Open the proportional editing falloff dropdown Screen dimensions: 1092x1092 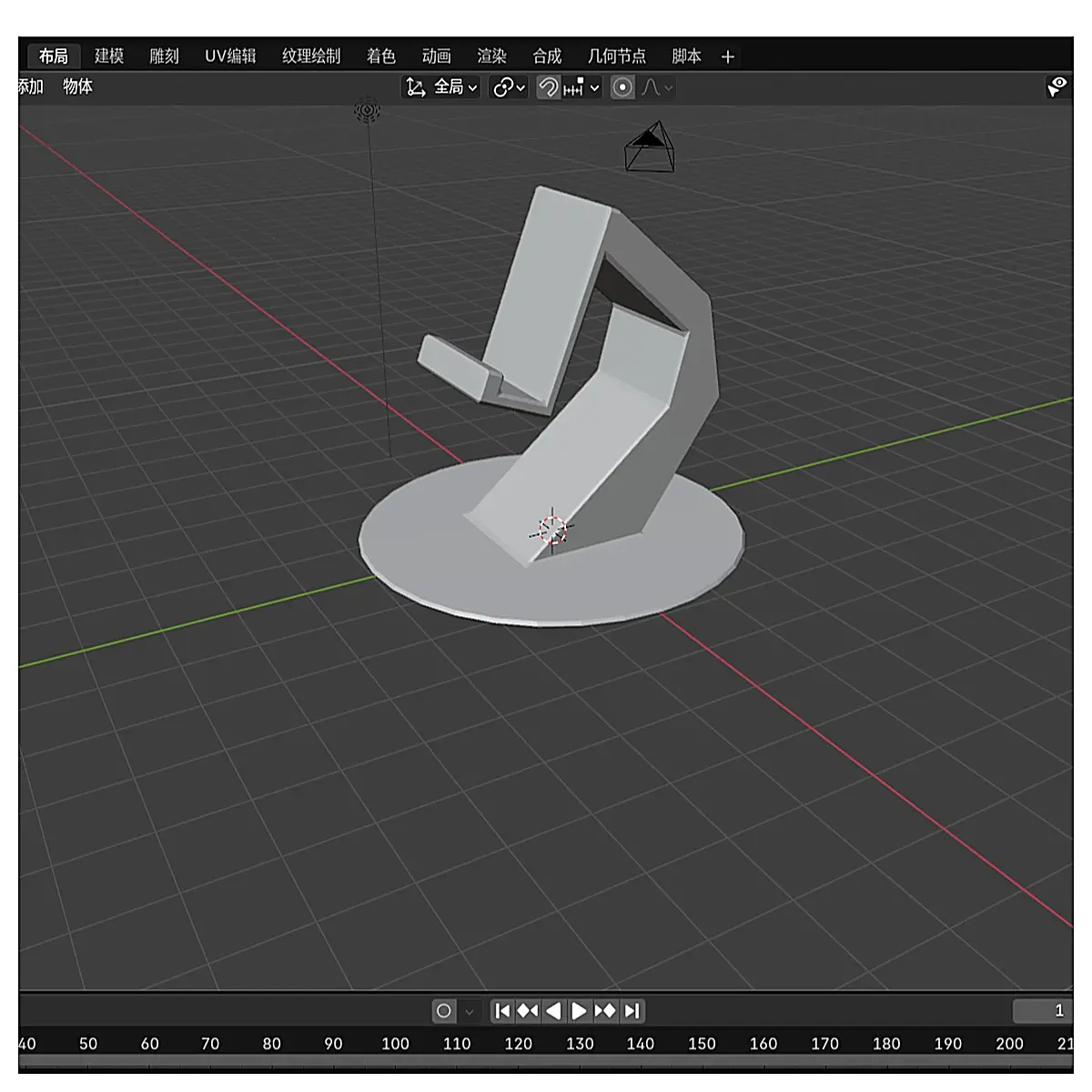coord(657,87)
